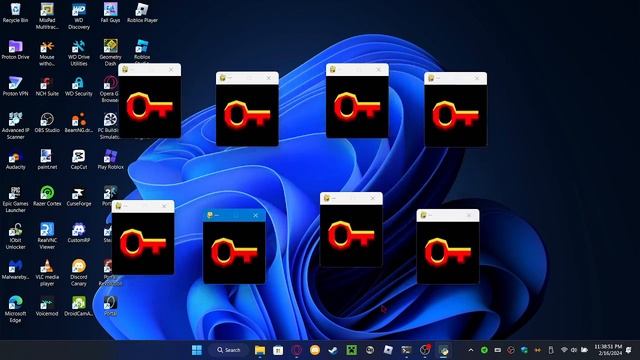Select the Portal desktop shortcut
The image size is (640, 360).
pos(110,307)
